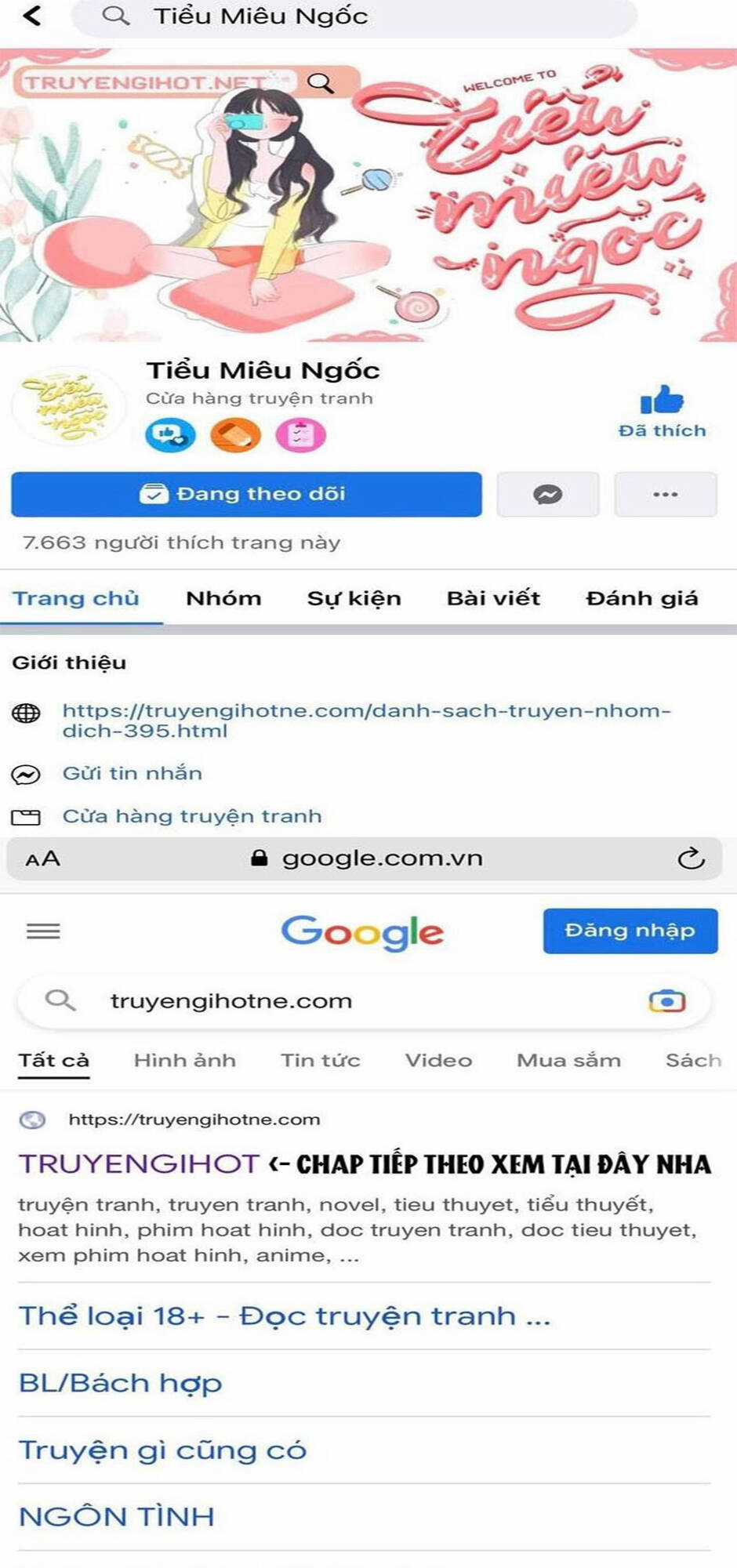Click the Google Lens camera icon

(667, 1001)
